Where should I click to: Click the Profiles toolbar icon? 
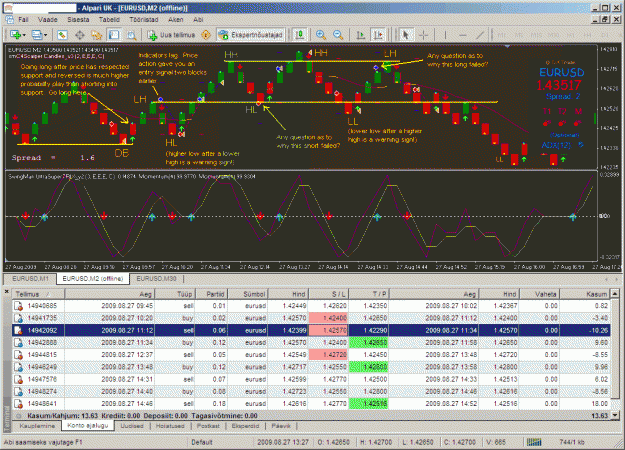point(37,35)
